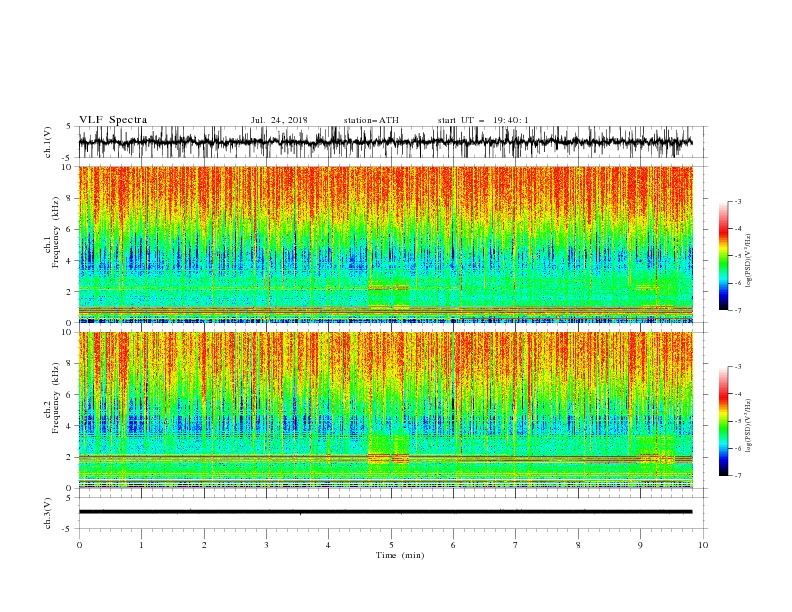Click time axis tick label "1"
Image resolution: width=792 pixels, height=612 pixels.
(141, 545)
